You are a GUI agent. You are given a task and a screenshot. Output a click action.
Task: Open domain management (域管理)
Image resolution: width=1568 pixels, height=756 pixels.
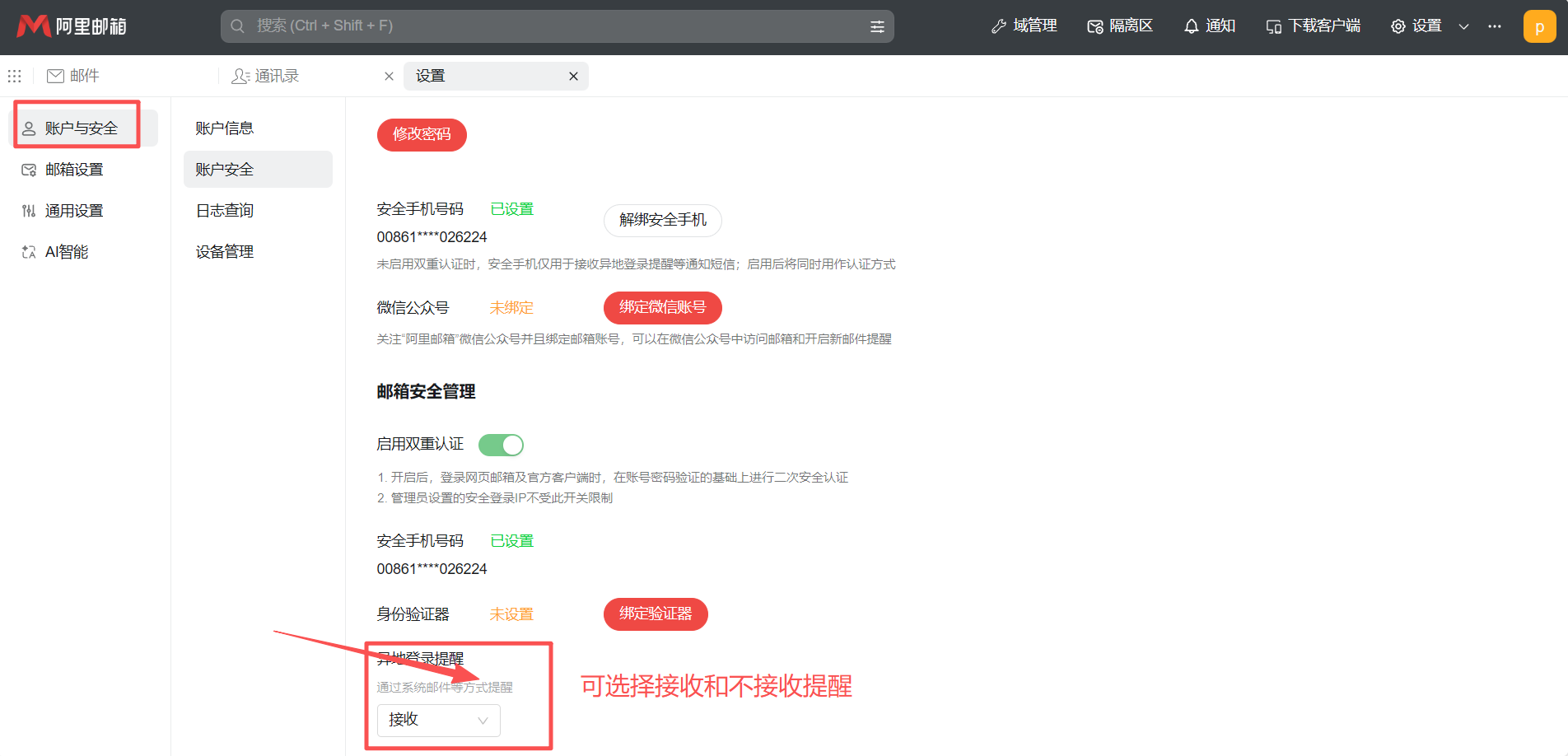[1024, 26]
